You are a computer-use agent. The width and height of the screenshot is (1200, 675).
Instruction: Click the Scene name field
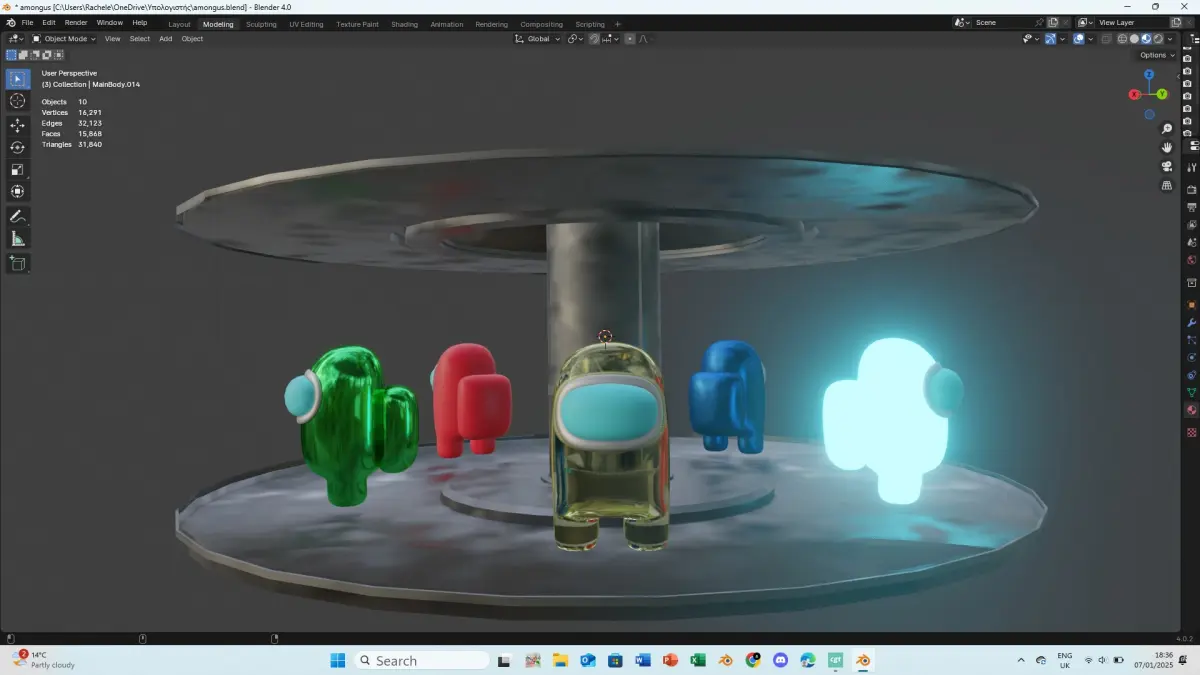click(x=1003, y=22)
